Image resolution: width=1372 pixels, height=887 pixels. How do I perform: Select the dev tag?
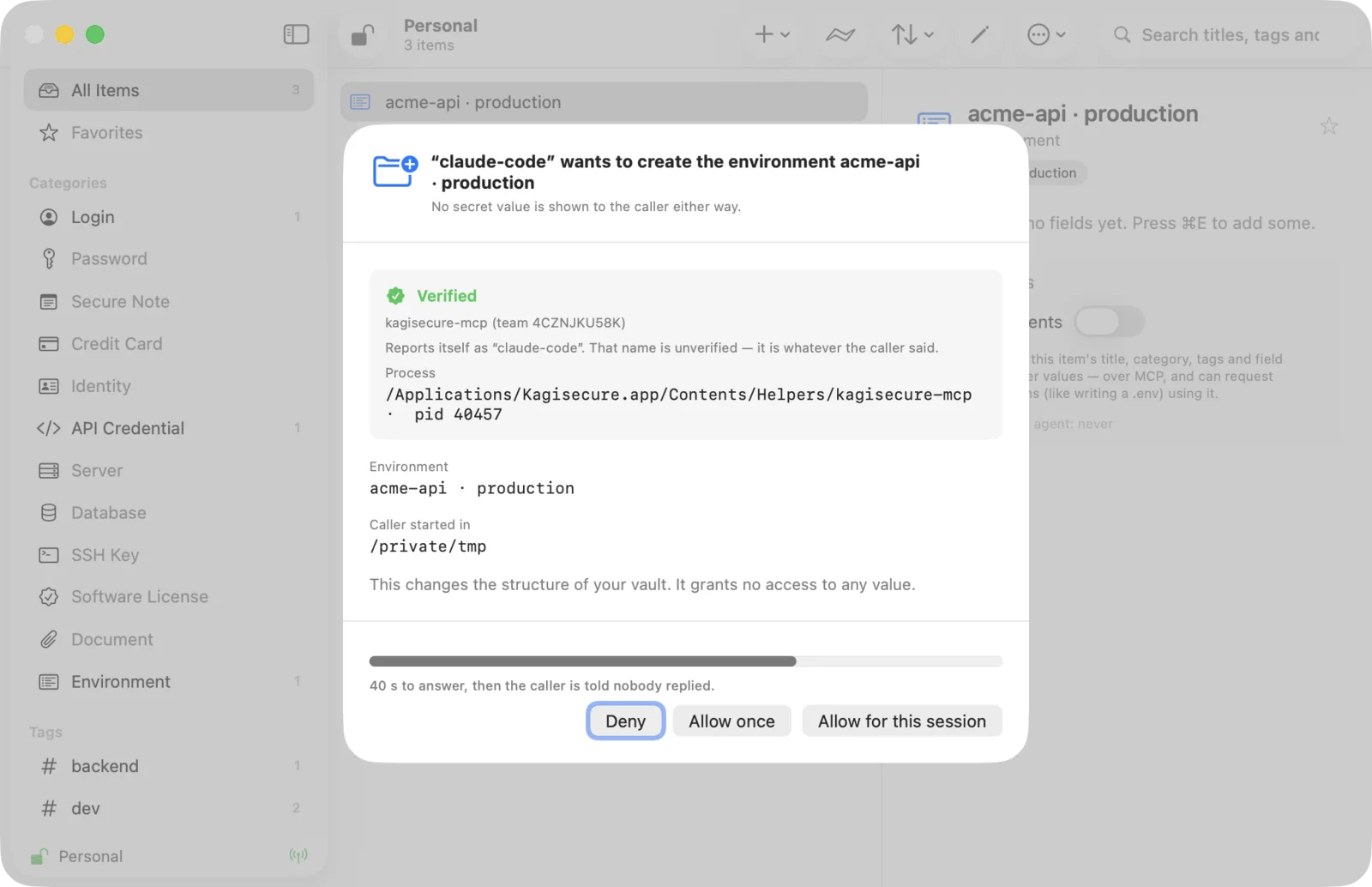[169, 808]
